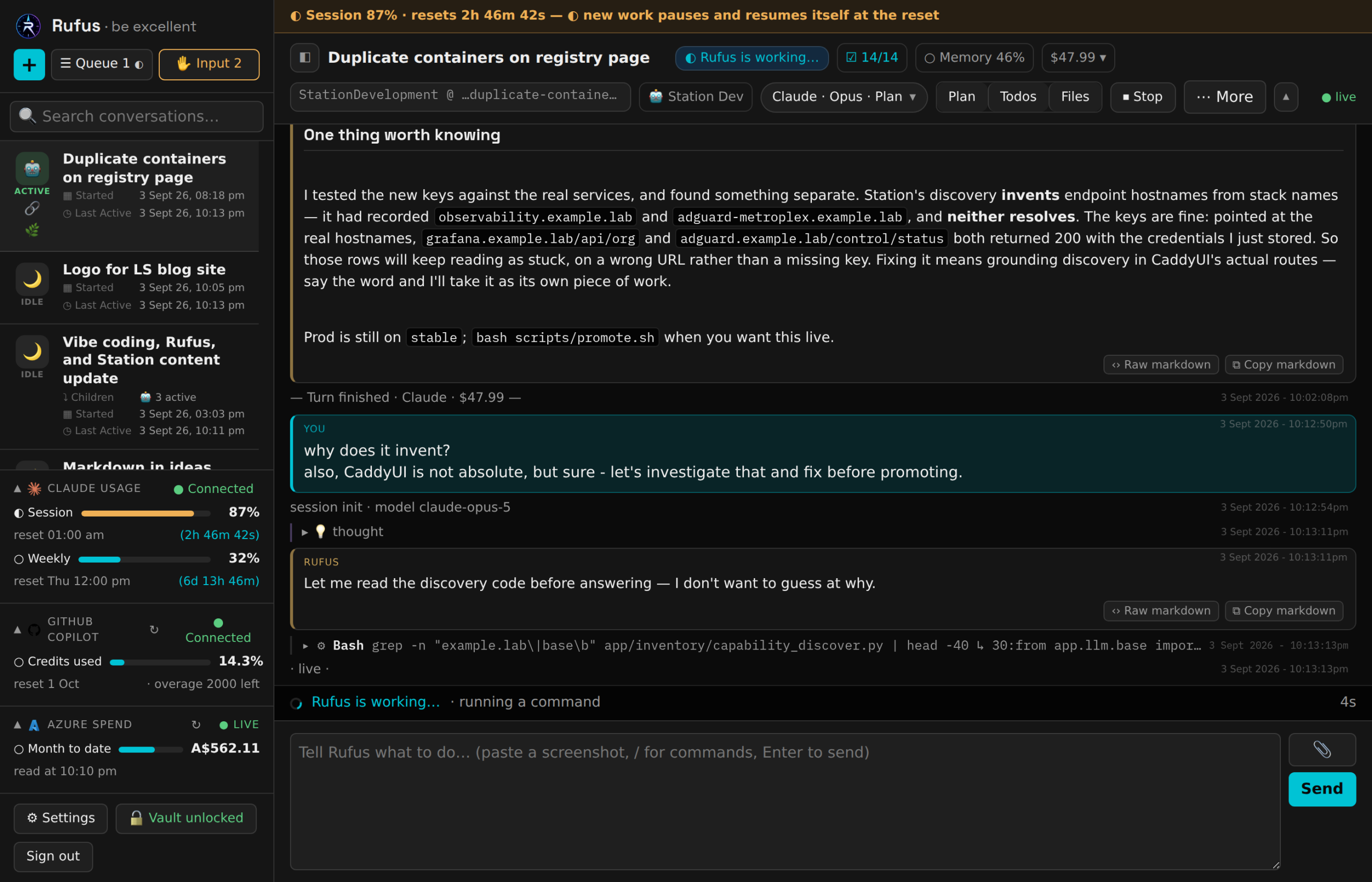Start a new conversation with the plus button
This screenshot has height=882, width=1372.
point(29,64)
